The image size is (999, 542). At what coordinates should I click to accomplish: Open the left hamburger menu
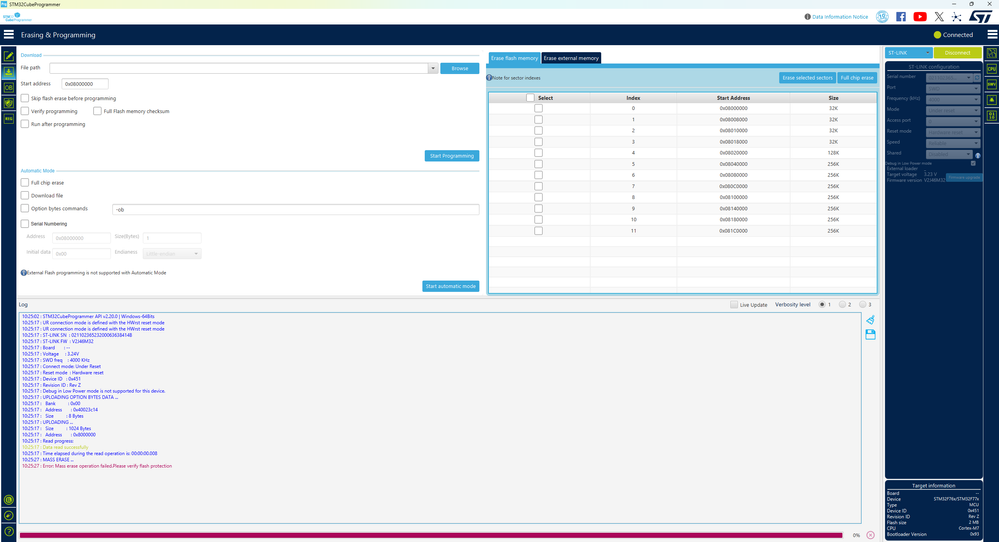click(x=9, y=34)
